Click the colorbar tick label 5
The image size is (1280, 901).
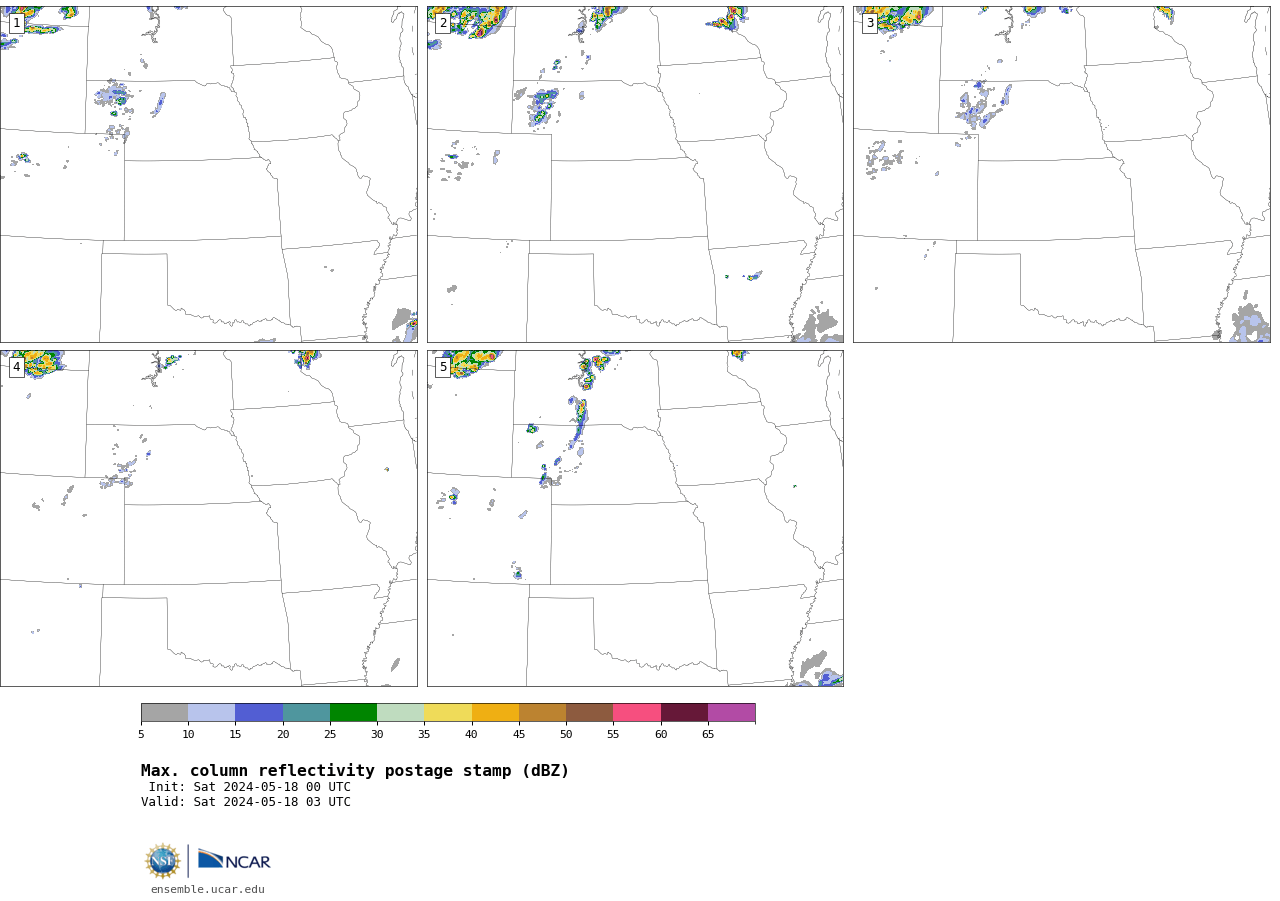click(141, 734)
